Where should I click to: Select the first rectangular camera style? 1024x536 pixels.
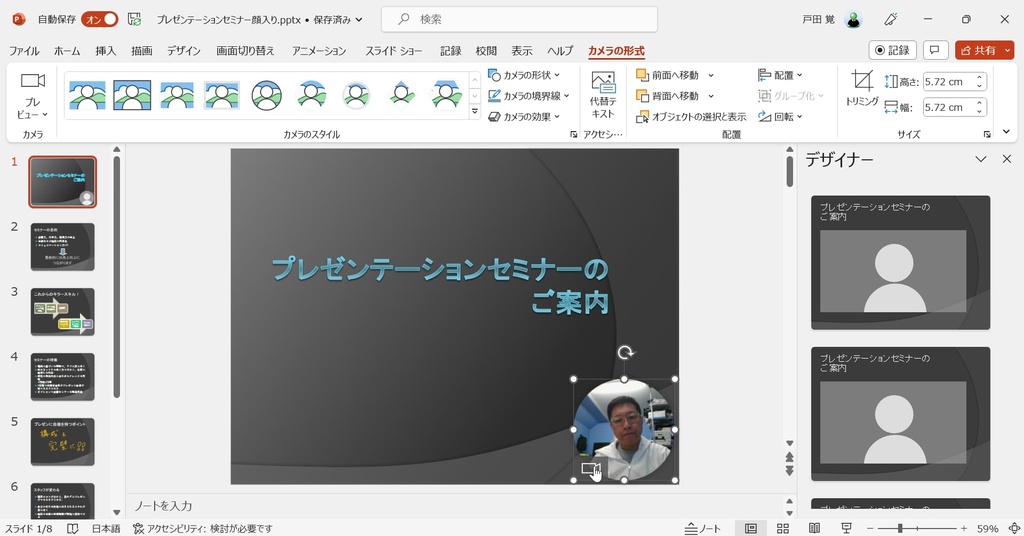[87, 95]
